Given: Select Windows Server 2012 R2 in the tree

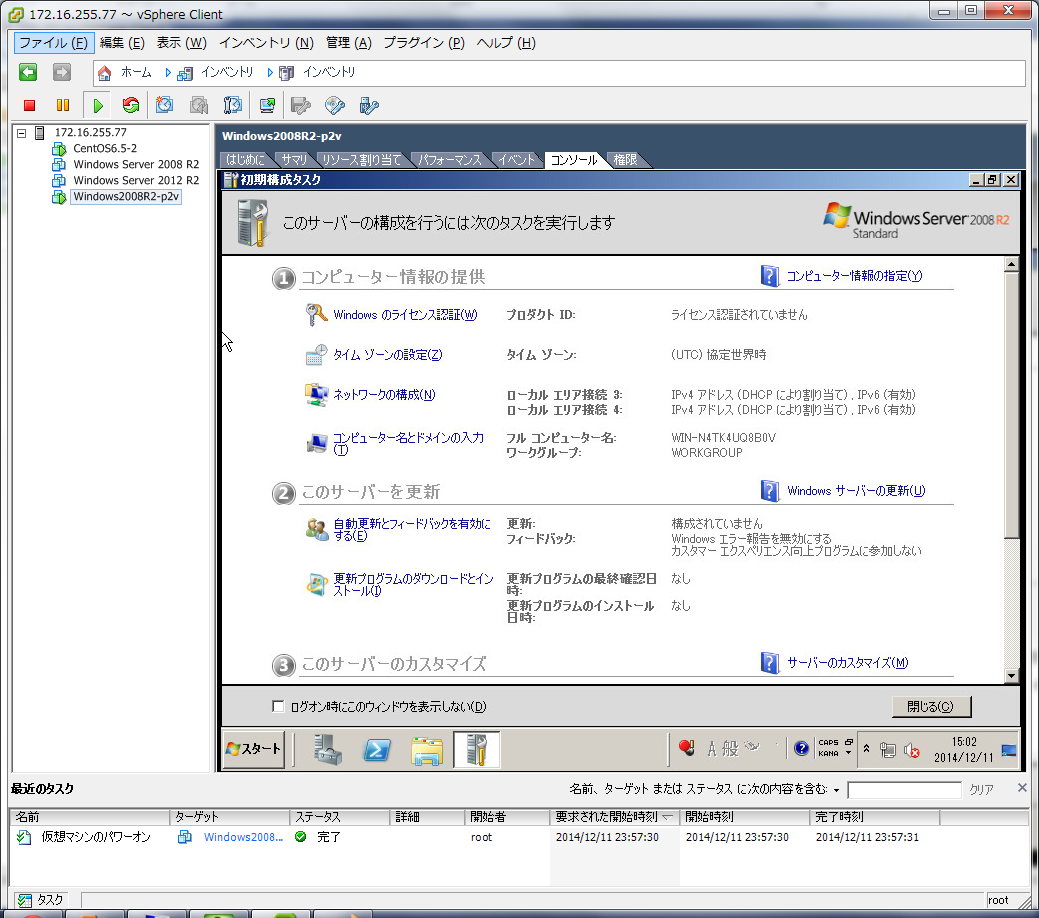Looking at the screenshot, I should pyautogui.click(x=136, y=180).
